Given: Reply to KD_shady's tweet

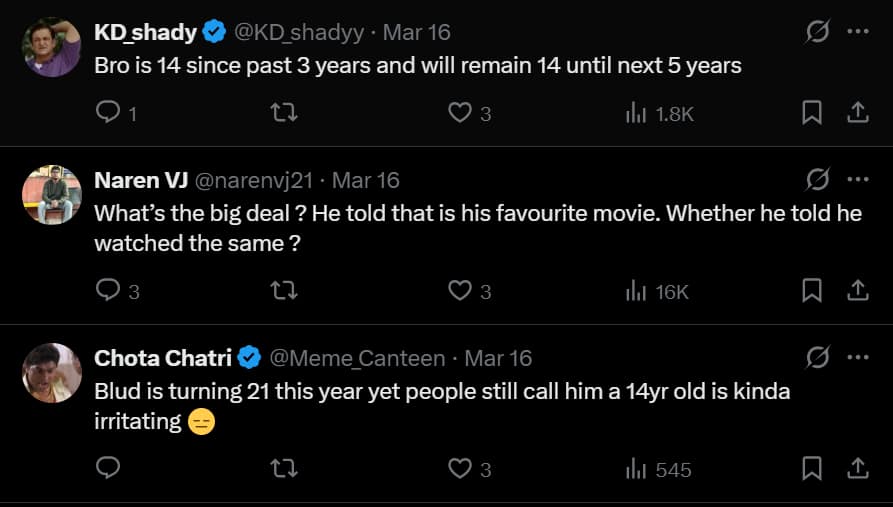Looking at the screenshot, I should pyautogui.click(x=108, y=113).
